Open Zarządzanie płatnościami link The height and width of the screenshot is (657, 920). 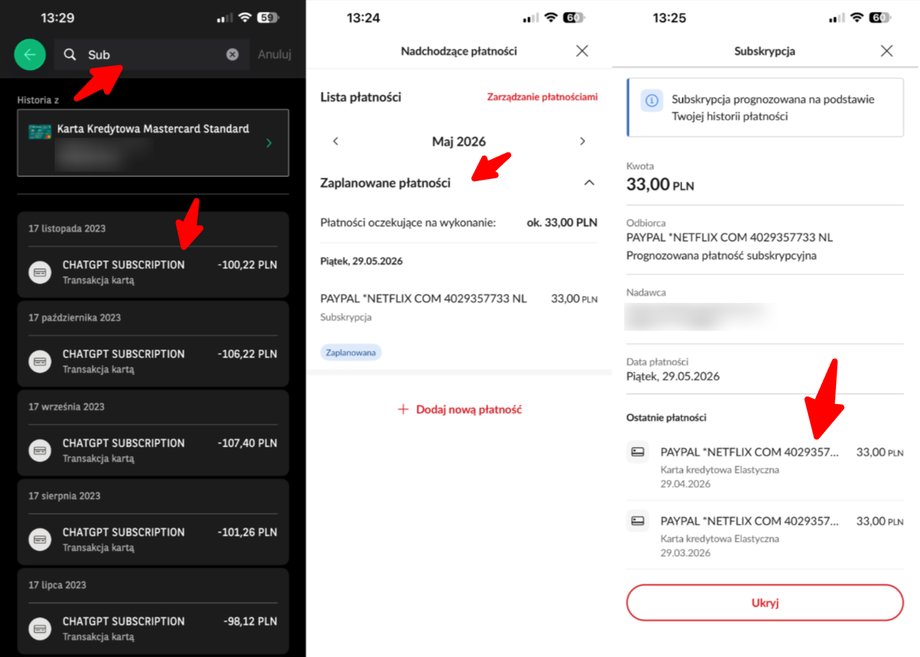pos(542,97)
